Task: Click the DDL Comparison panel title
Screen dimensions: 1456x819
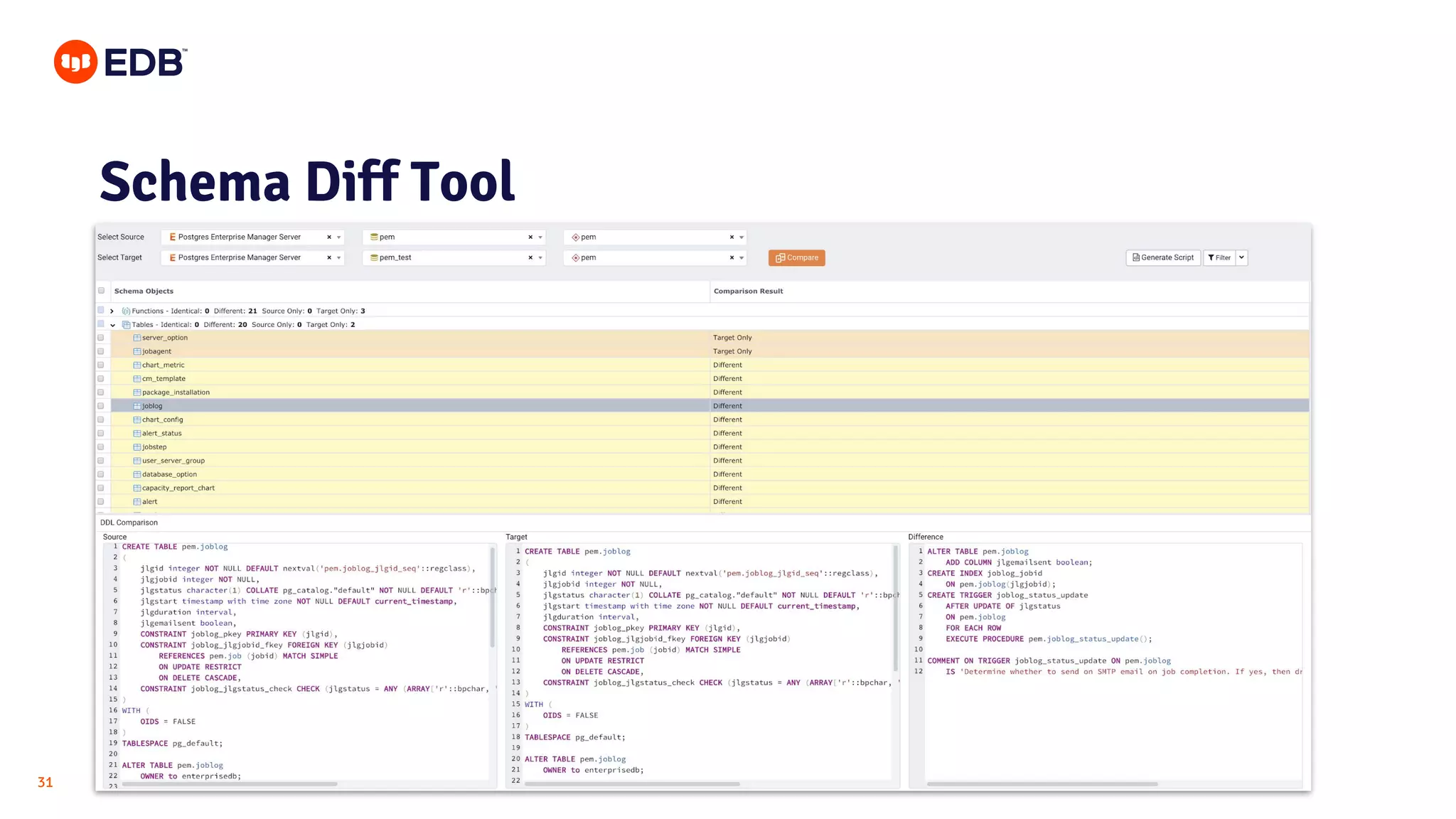Action: pos(129,523)
